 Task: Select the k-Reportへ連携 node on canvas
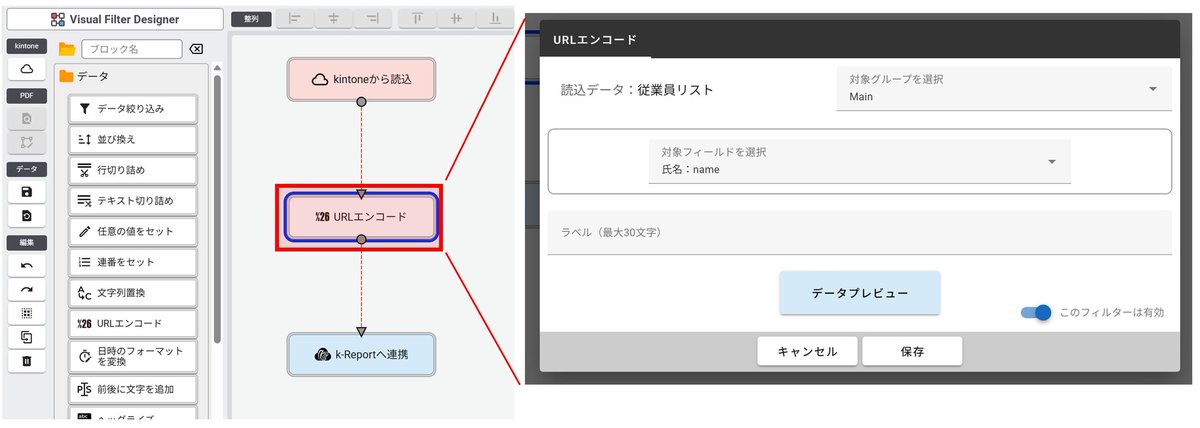click(x=361, y=354)
